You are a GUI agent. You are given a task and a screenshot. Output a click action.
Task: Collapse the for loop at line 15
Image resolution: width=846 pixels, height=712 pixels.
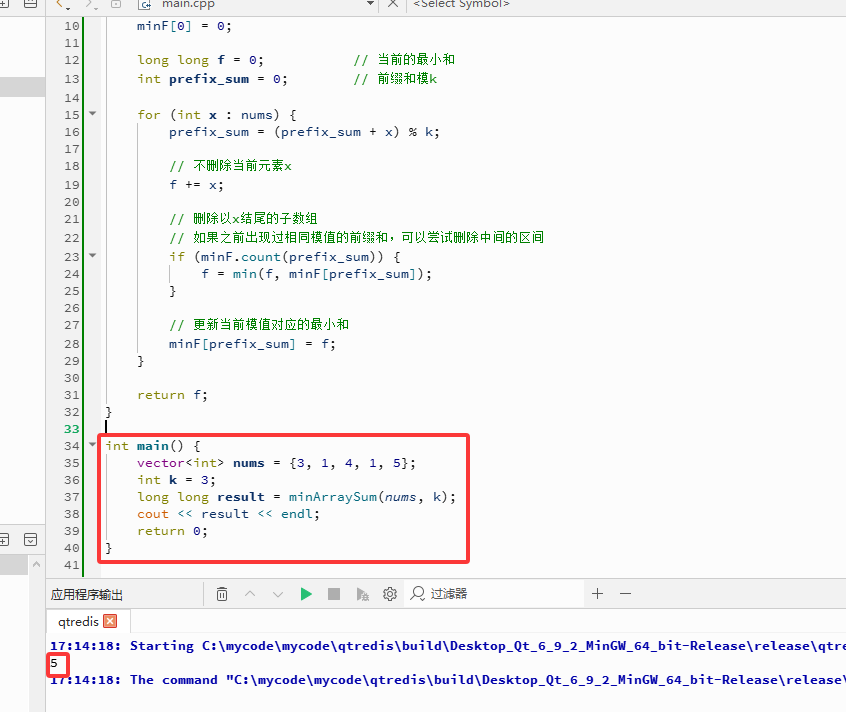click(x=92, y=114)
